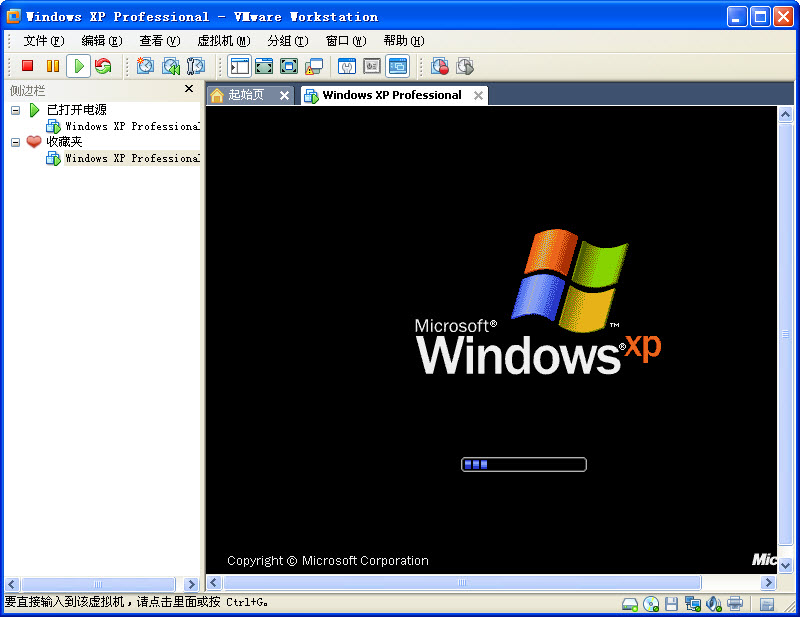The image size is (800, 617).
Task: Enter full screen mode
Action: pyautogui.click(x=263, y=66)
